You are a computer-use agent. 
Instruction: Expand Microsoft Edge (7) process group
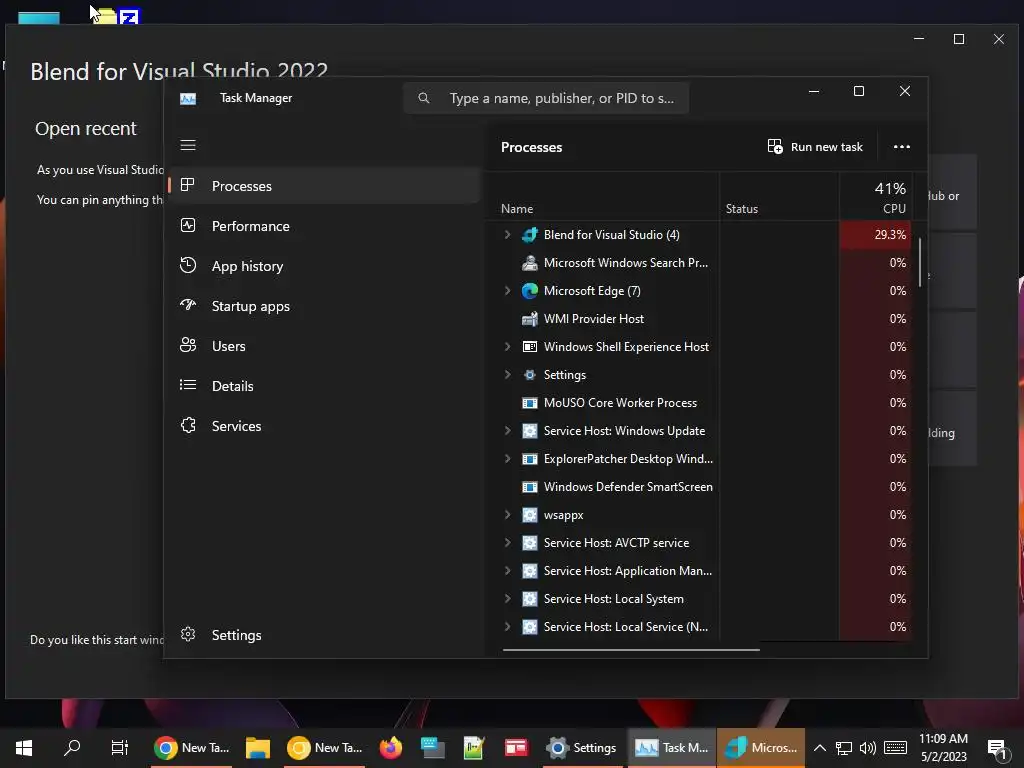pyautogui.click(x=507, y=291)
